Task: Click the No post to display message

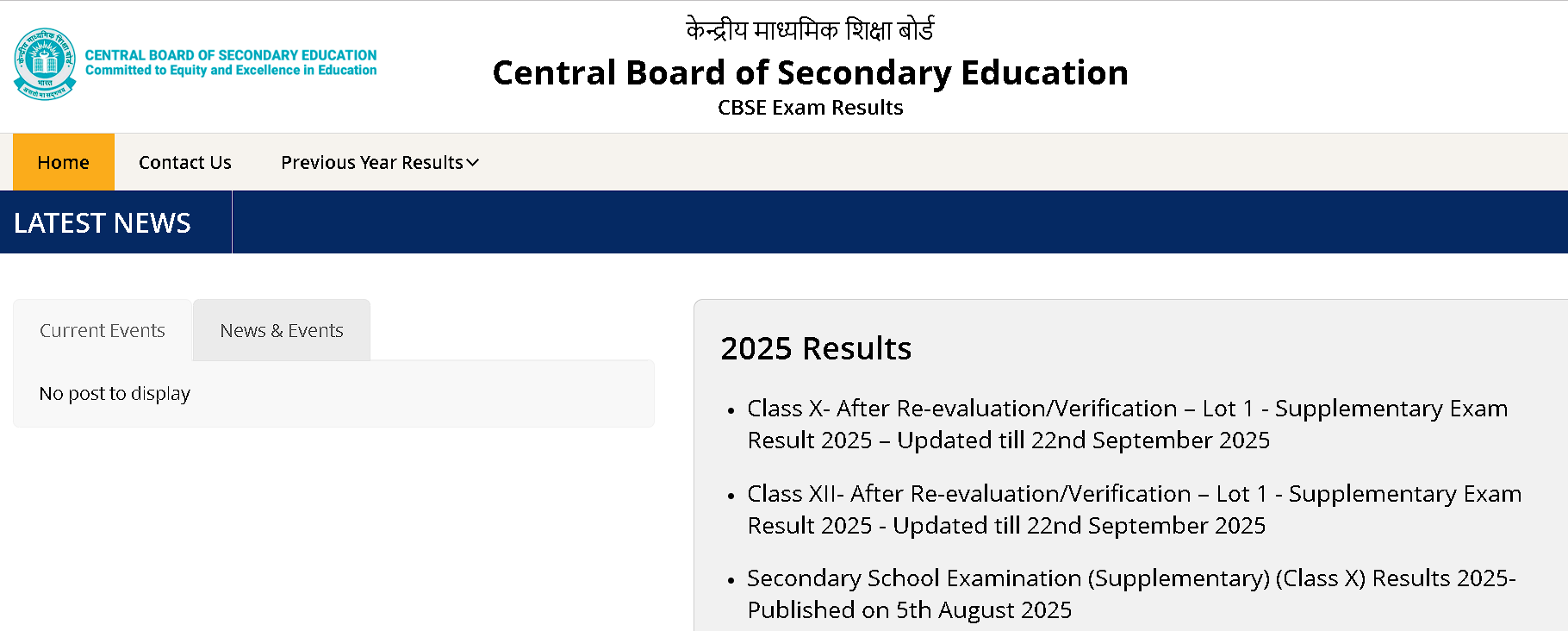Action: tap(115, 393)
